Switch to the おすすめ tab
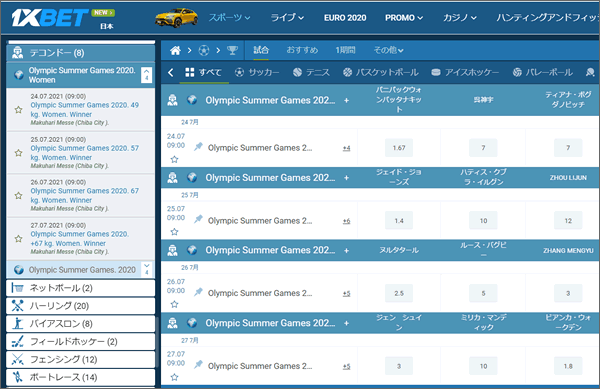 (x=302, y=50)
